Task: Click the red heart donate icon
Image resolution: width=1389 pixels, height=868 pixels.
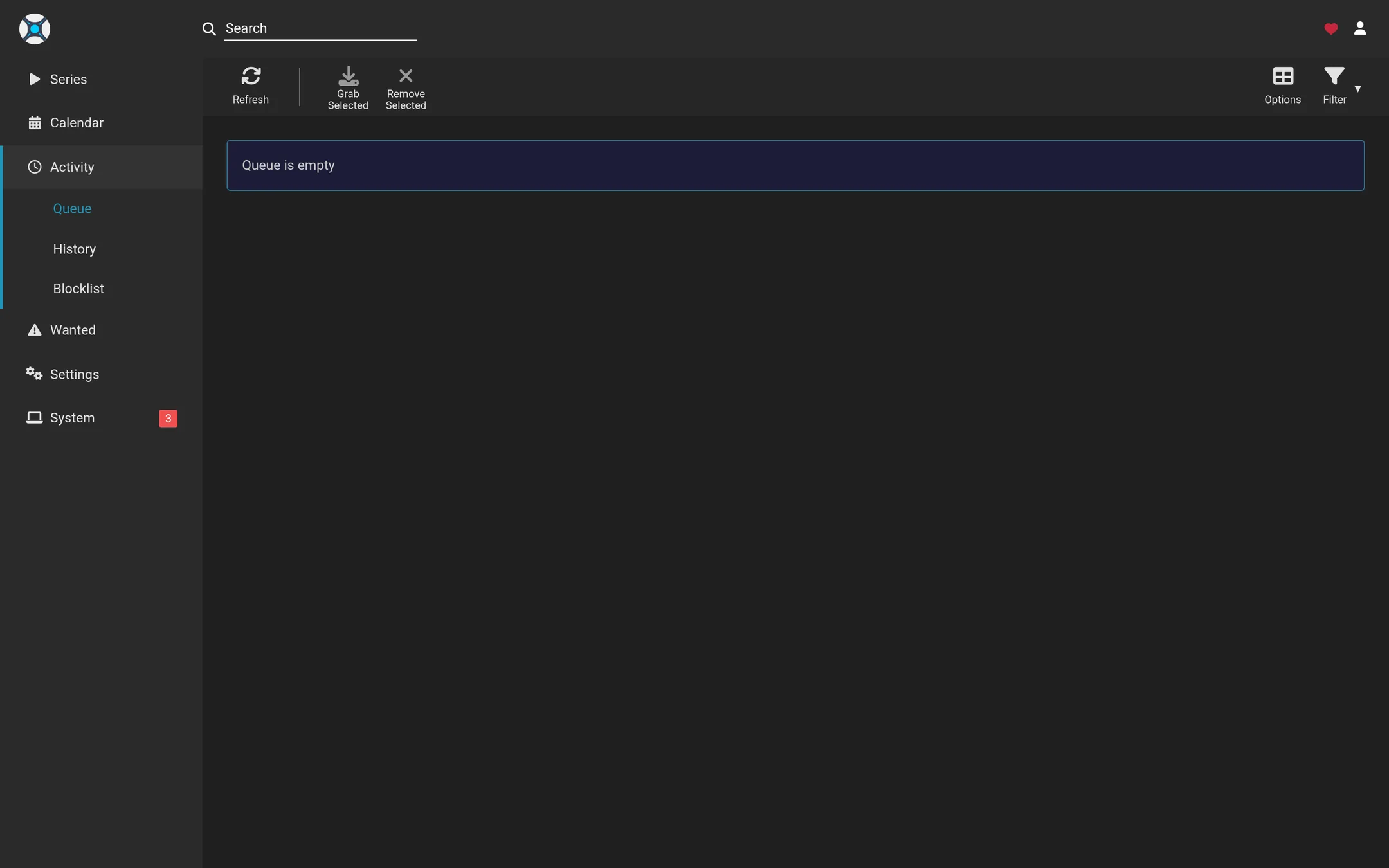Action: coord(1331,29)
